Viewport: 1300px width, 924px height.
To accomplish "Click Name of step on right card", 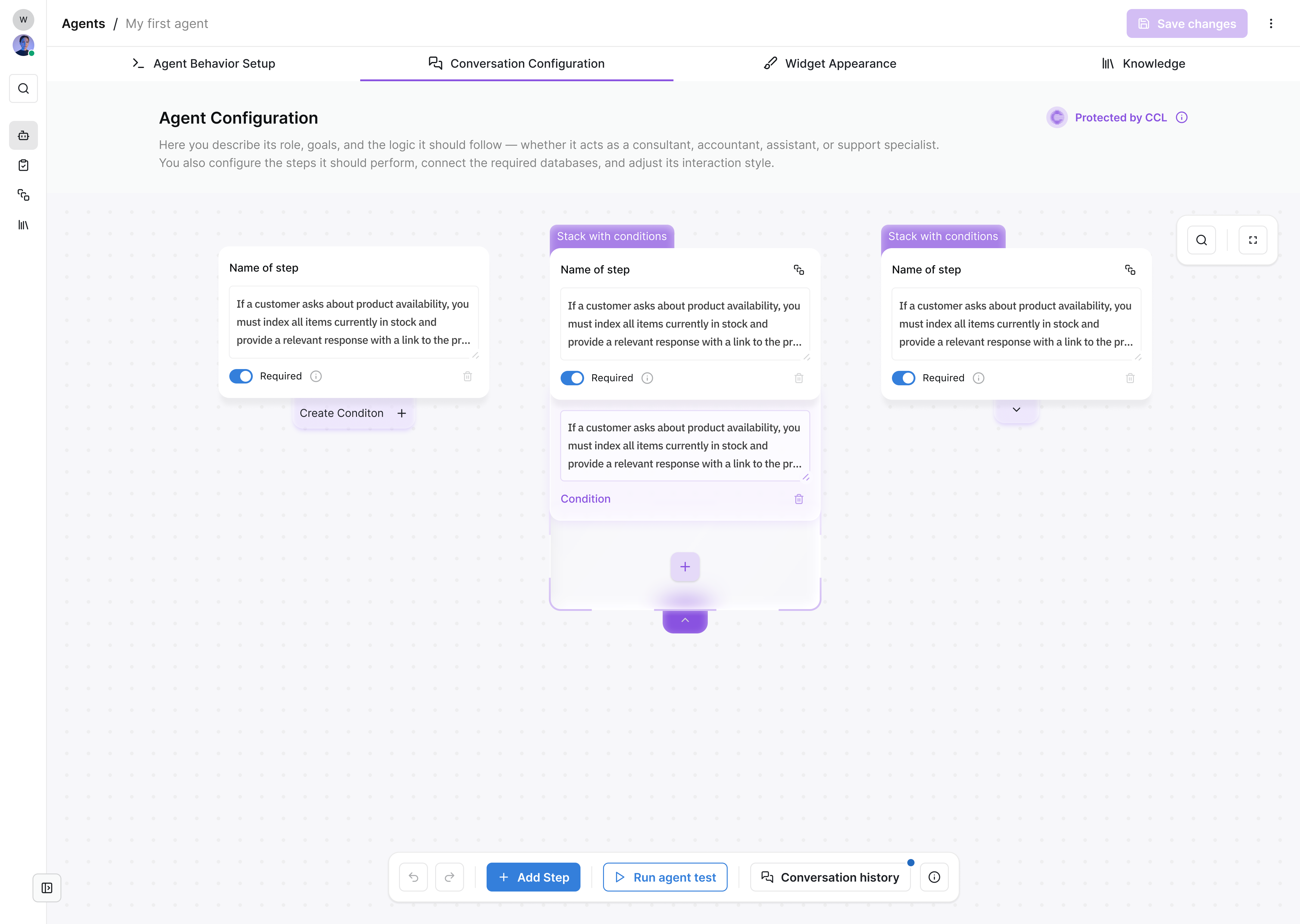I will (x=926, y=270).
